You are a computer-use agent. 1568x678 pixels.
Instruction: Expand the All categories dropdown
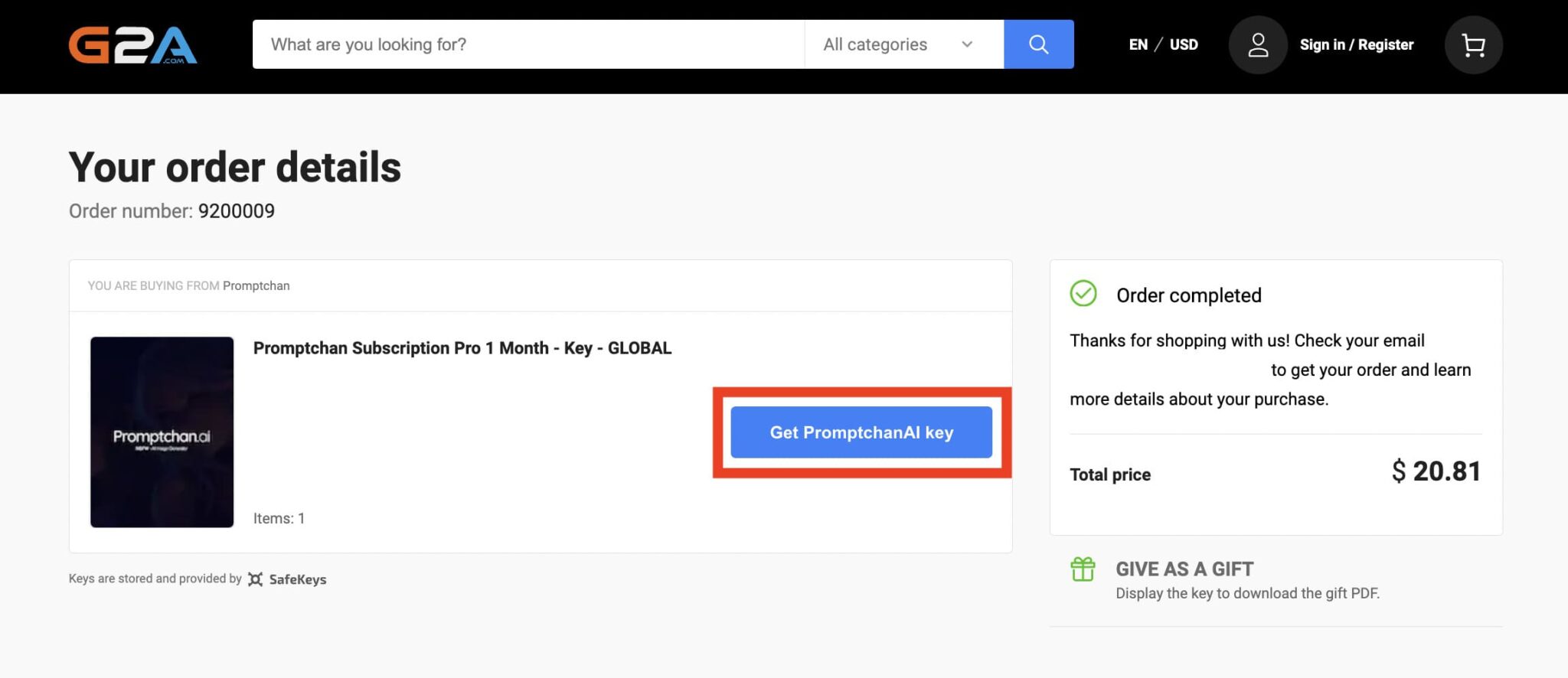pos(903,44)
